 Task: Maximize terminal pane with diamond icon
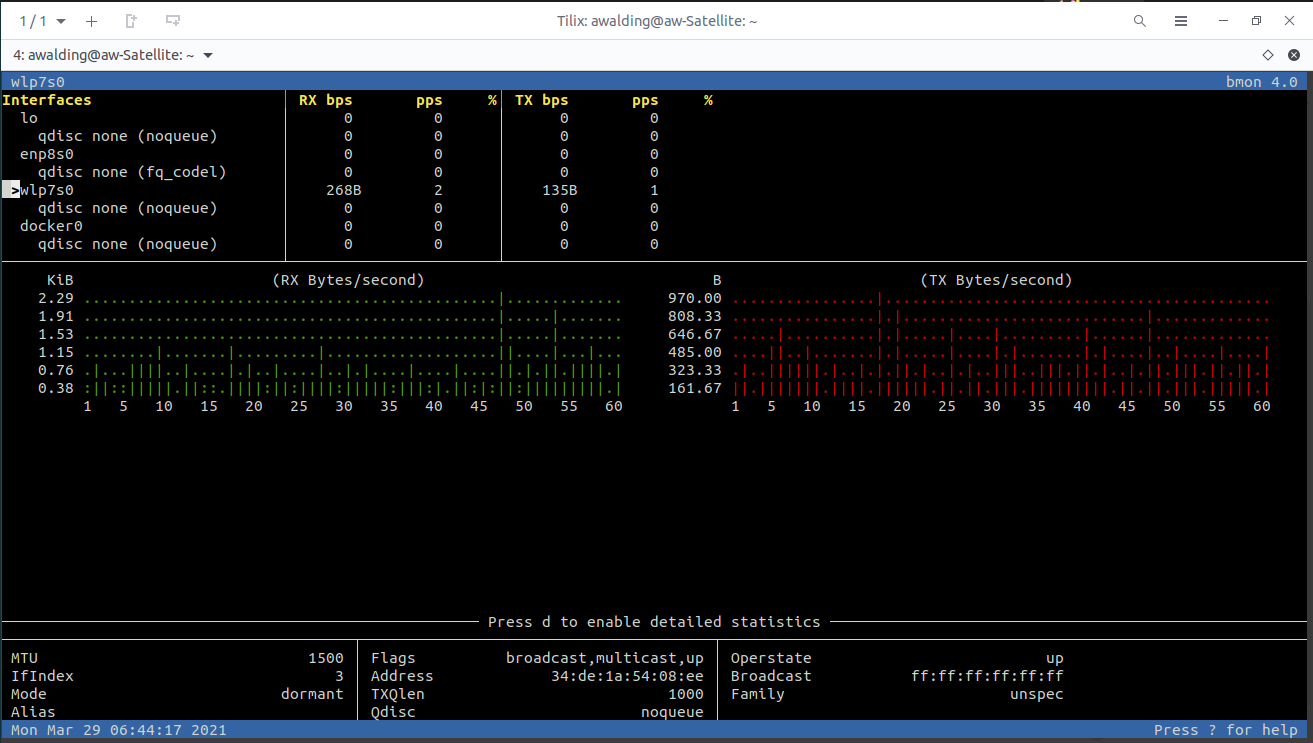point(1267,55)
